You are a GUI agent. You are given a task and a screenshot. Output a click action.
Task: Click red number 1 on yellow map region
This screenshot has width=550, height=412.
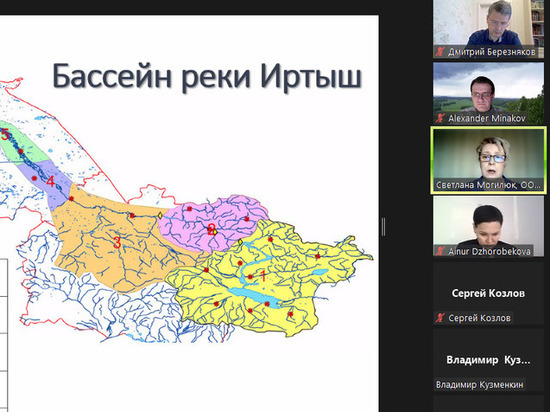tap(263, 276)
